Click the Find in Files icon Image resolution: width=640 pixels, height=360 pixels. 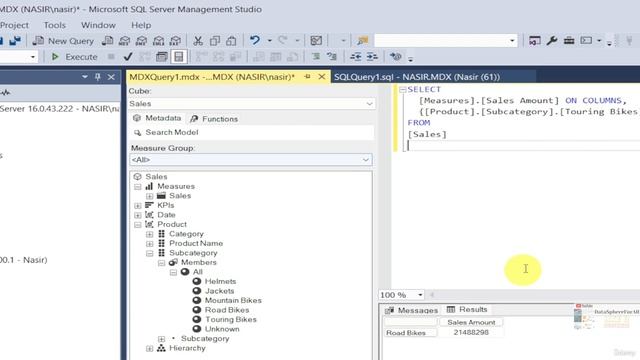tap(362, 41)
